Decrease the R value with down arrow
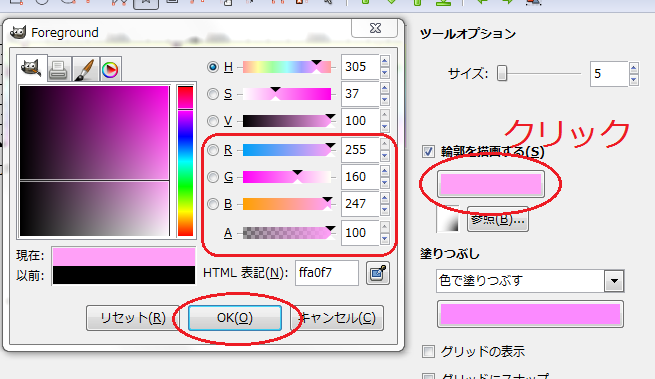655x379 pixels. coord(385,156)
